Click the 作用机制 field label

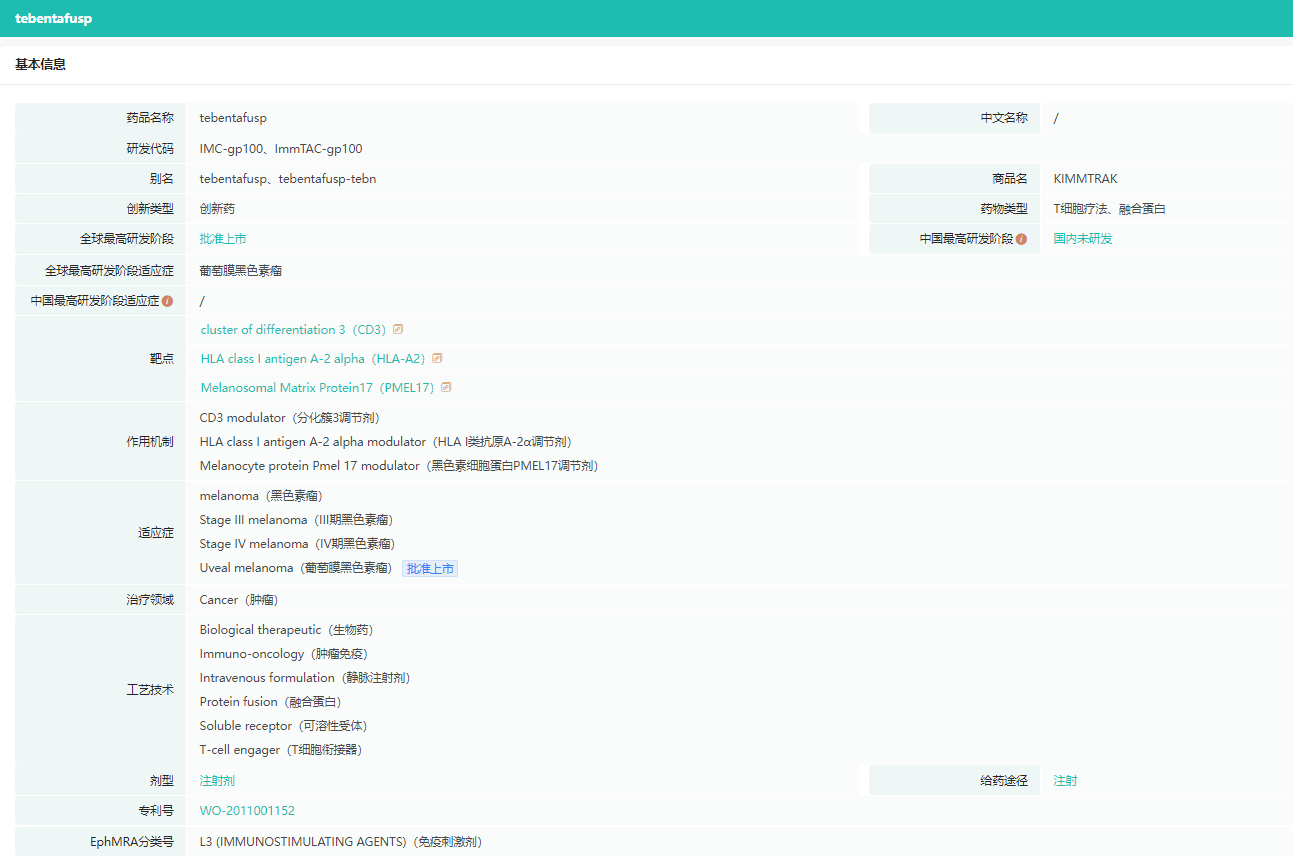point(150,442)
